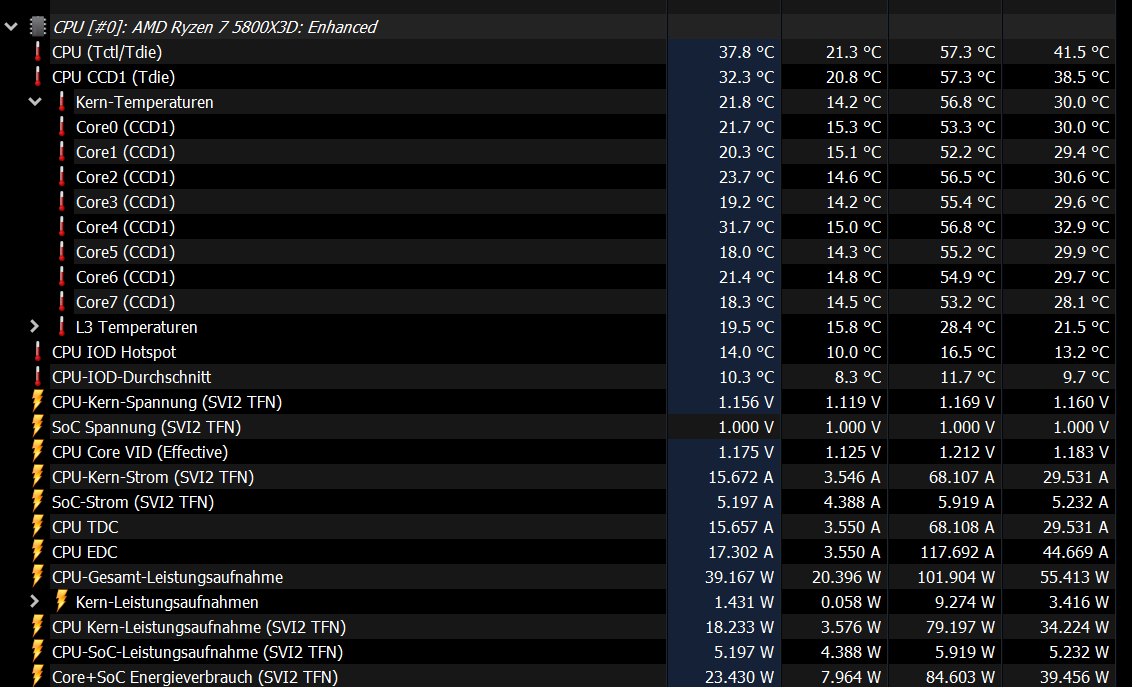The width and height of the screenshot is (1132, 687).
Task: Click minimum value 8.3 °C of CPU-IOD-Durchschnitt
Action: pos(858,377)
